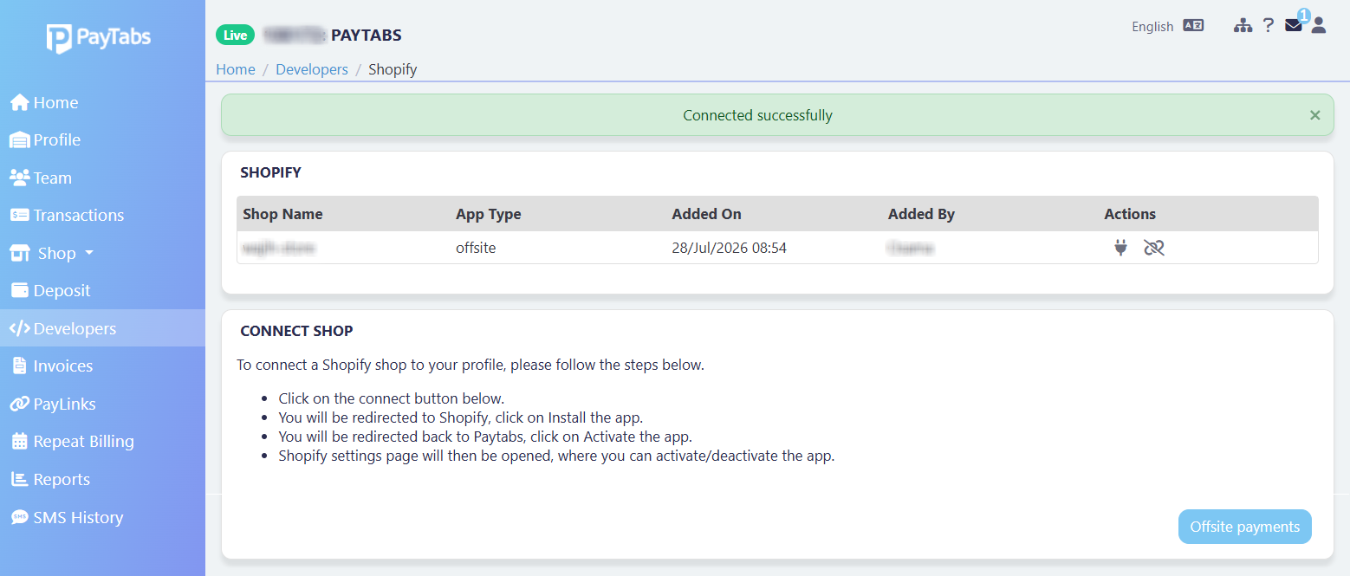This screenshot has height=576, width=1350.
Task: Switch language using the English selector
Action: click(x=1152, y=27)
